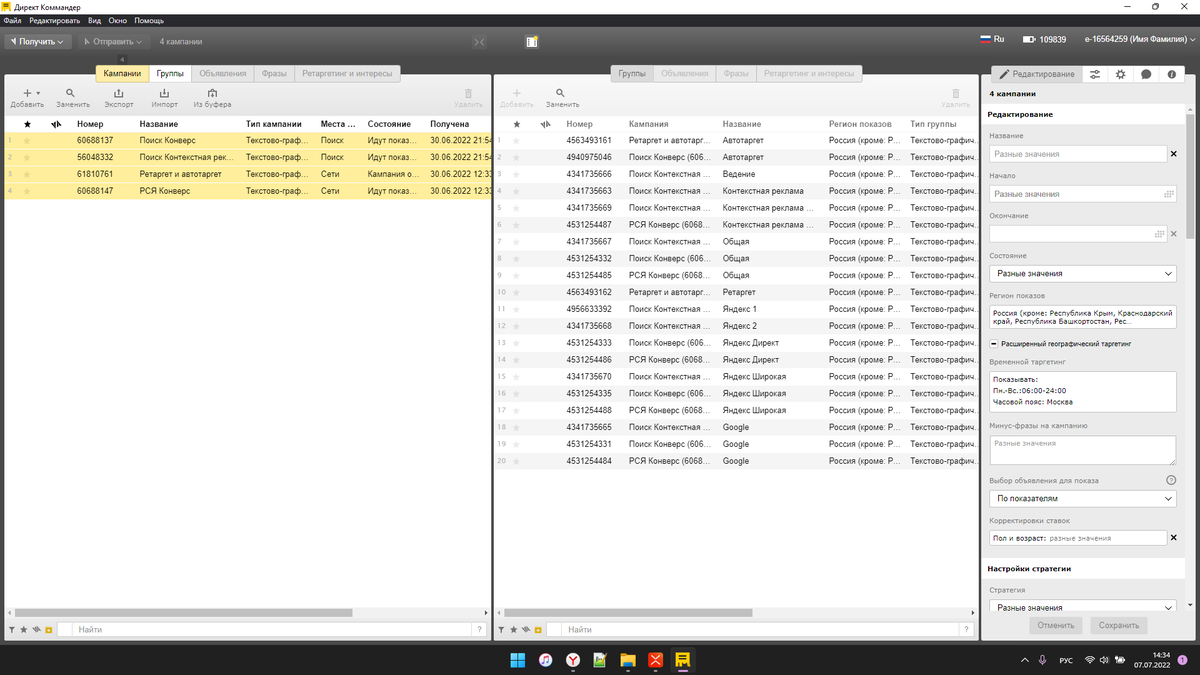Click the Название input field
The width and height of the screenshot is (1200, 675).
pyautogui.click(x=1078, y=154)
